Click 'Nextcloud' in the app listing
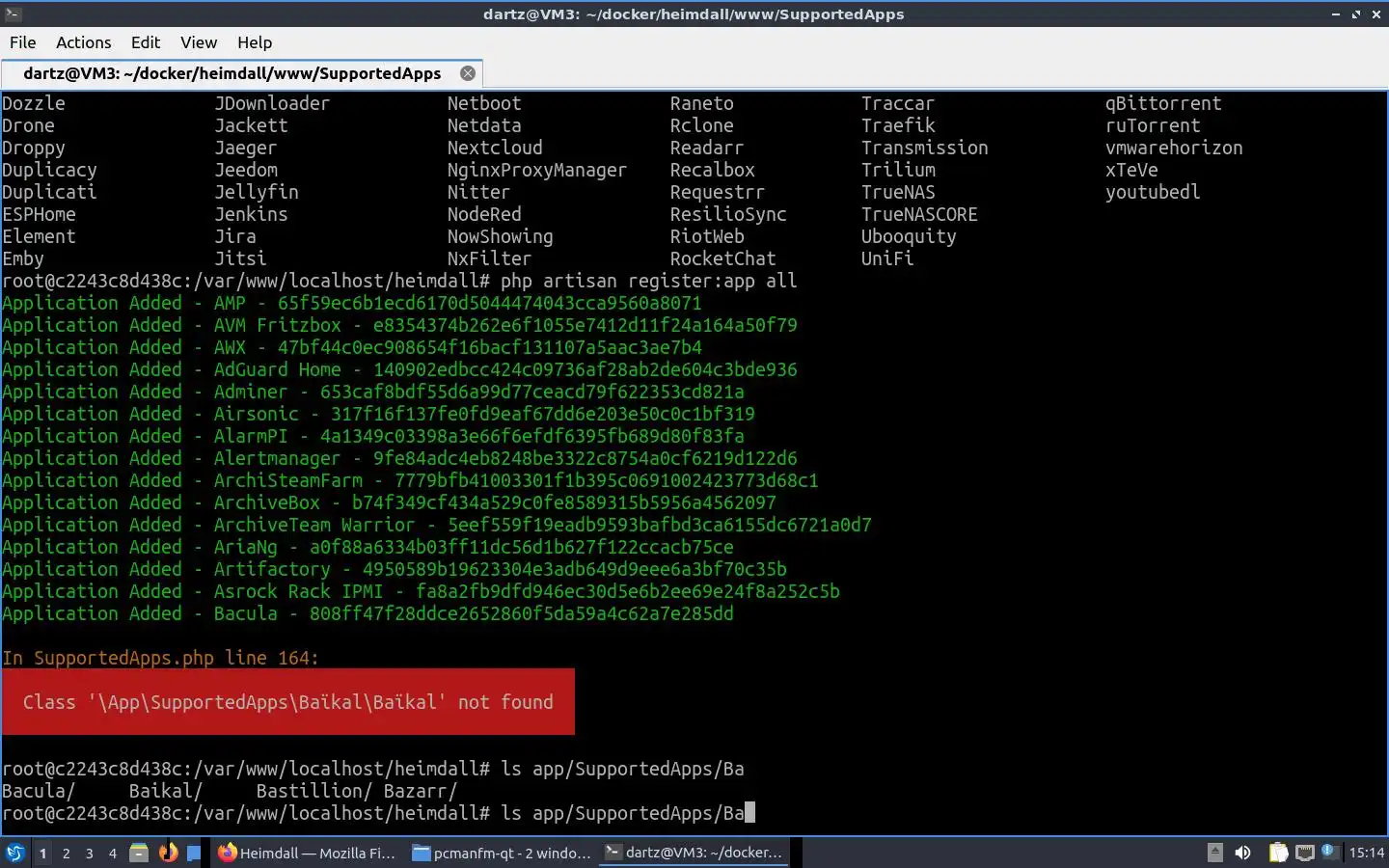Image resolution: width=1389 pixels, height=868 pixels. [495, 148]
